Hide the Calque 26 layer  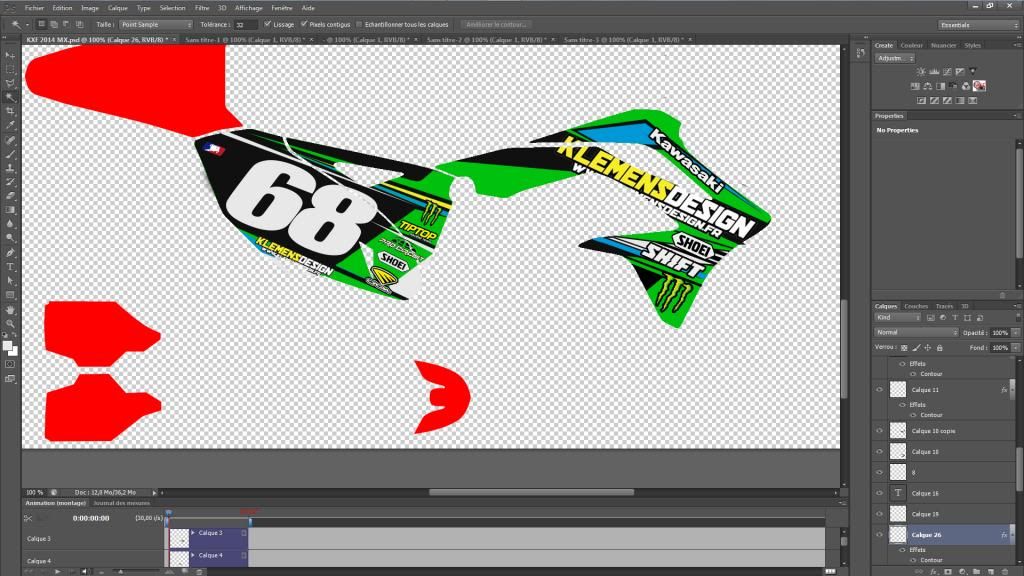tap(880, 535)
